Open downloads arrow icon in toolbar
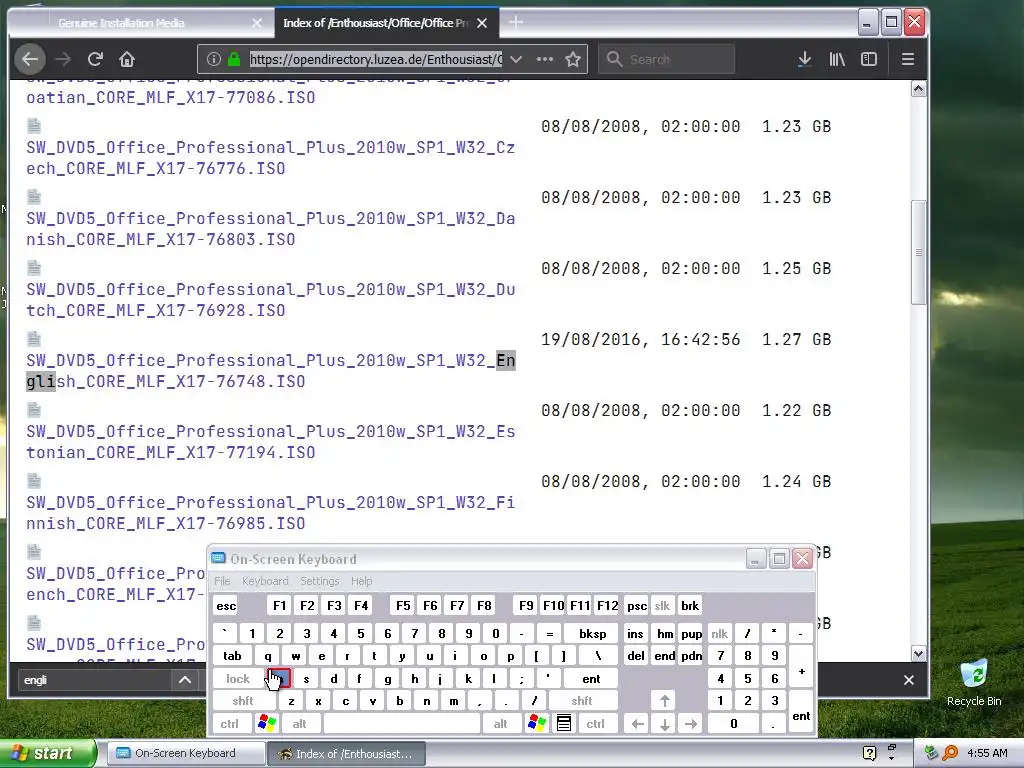The image size is (1024, 768). (805, 59)
